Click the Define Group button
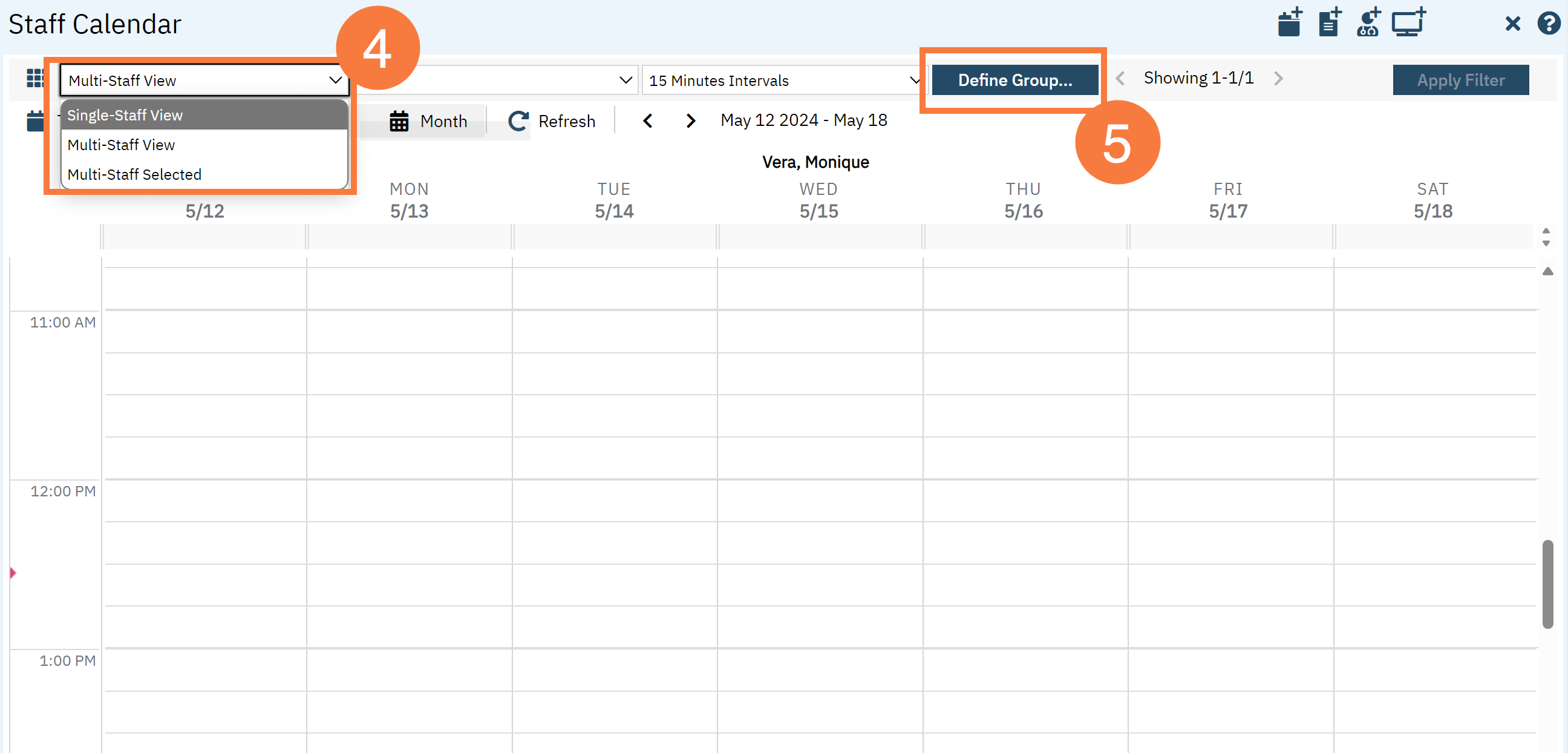This screenshot has width=1568, height=753. coord(1014,80)
